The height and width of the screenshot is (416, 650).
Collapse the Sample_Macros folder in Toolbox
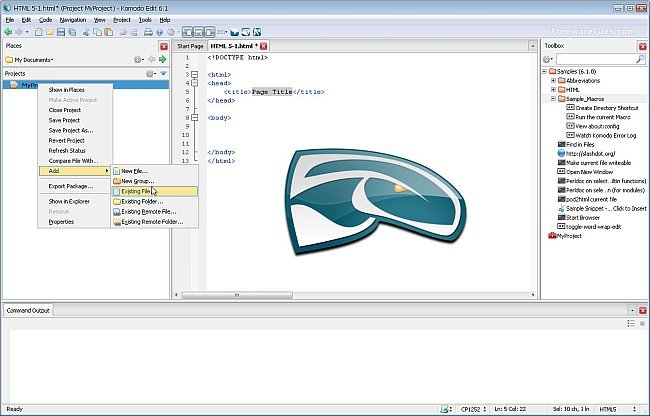click(553, 99)
